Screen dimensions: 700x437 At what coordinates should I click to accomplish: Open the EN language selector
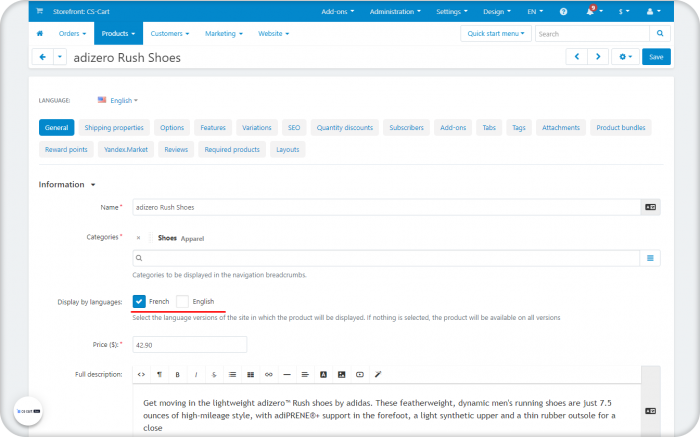point(535,12)
